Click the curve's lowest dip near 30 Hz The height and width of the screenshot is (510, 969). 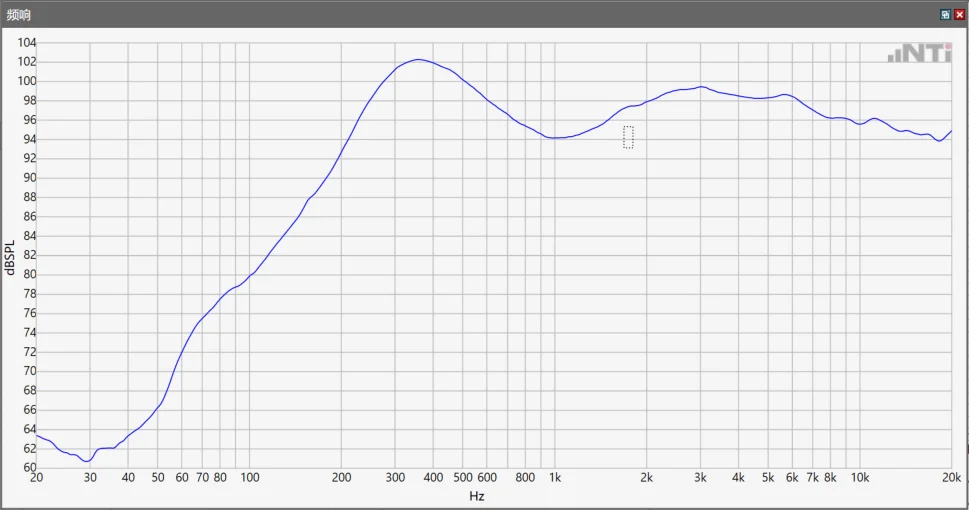[x=87, y=461]
